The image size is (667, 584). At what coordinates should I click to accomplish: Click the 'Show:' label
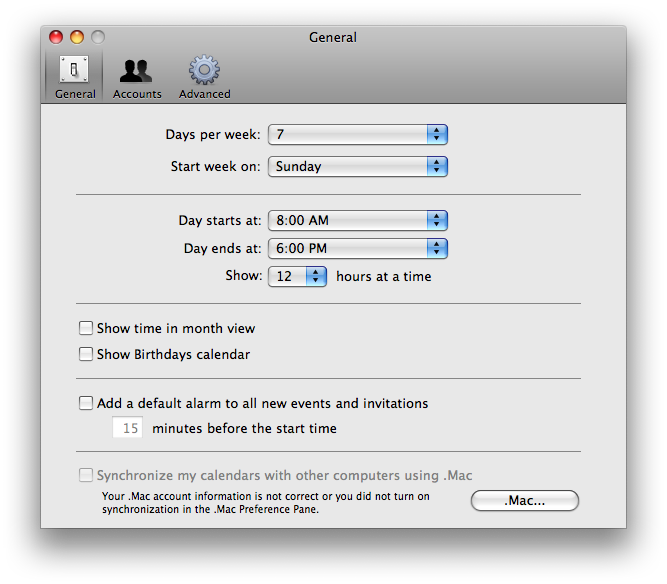244,276
